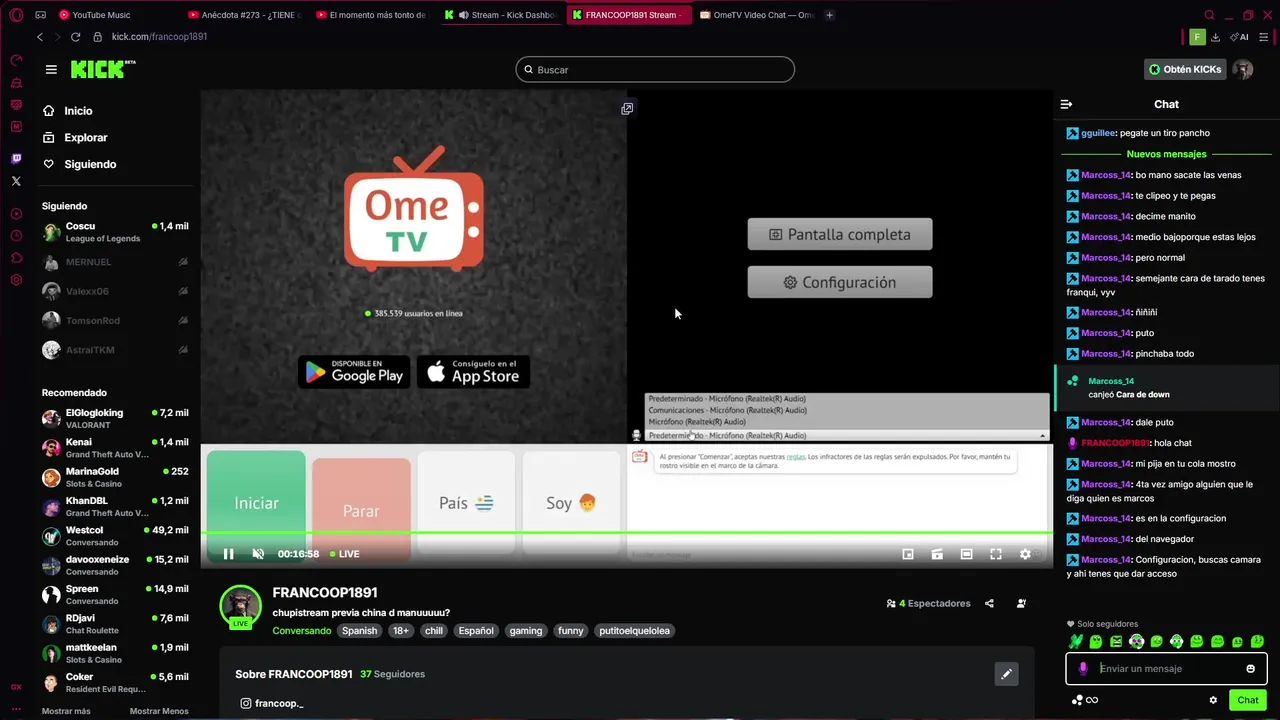The height and width of the screenshot is (720, 1280).
Task: Click the Nuevos mensajes divider link
Action: point(1166,154)
